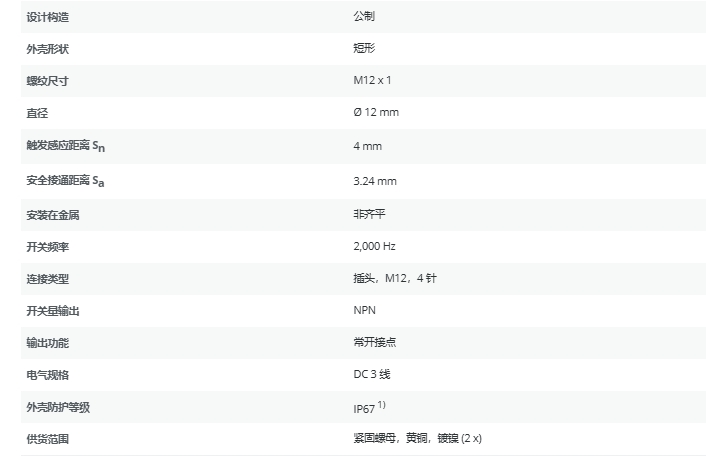This screenshot has height=465, width=706.
Task: Select the 公制 value text
Action: [x=364, y=17]
